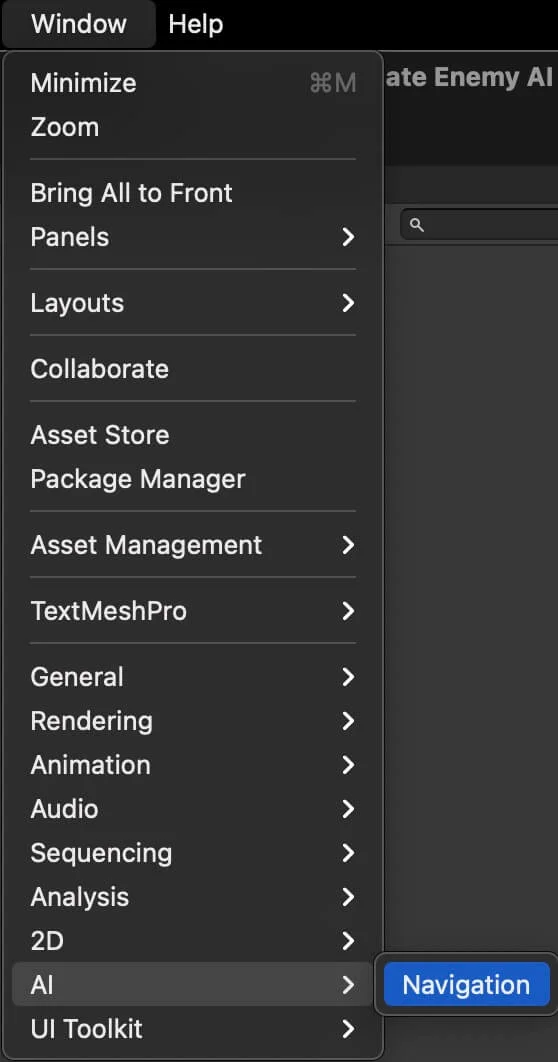Click into the search input field
Viewport: 558px width, 1062px height.
pos(479,225)
